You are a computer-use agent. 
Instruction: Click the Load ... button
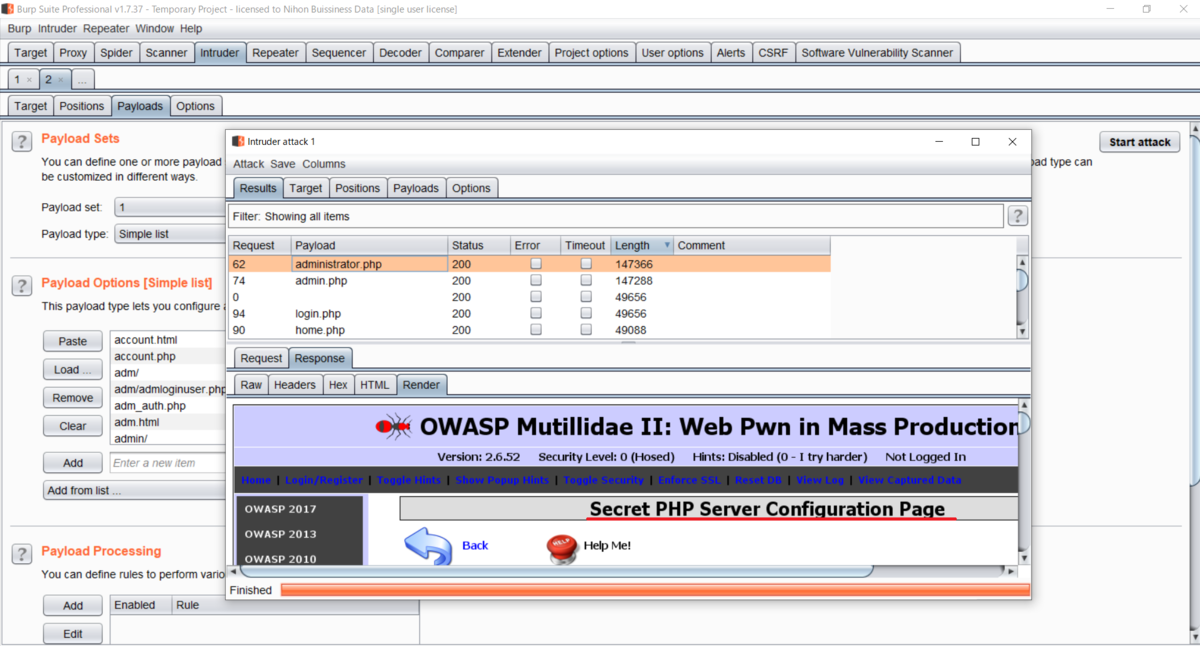[73, 369]
